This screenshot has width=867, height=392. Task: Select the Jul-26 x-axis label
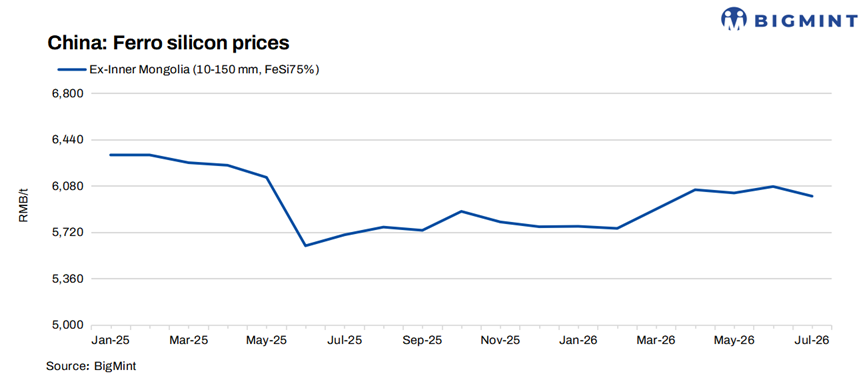813,341
